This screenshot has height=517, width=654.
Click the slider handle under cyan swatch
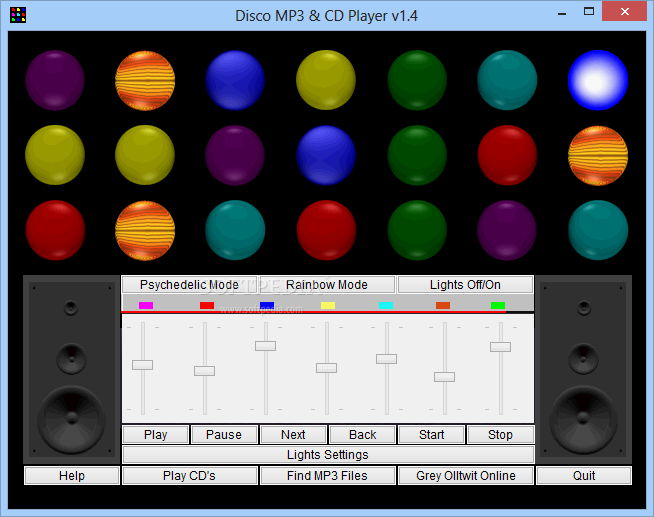[x=387, y=359]
